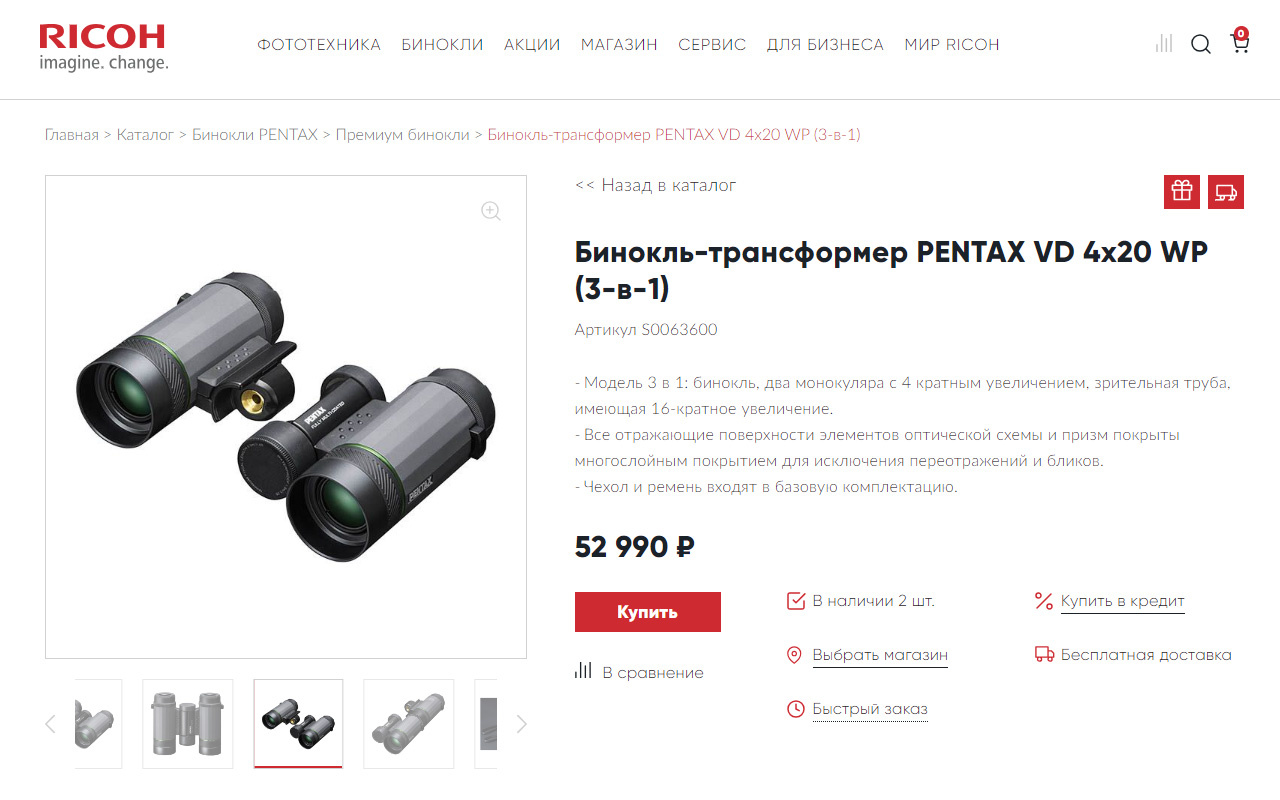This screenshot has height=800, width=1280.
Task: Go back via Назад в каталог link
Action: 656,185
